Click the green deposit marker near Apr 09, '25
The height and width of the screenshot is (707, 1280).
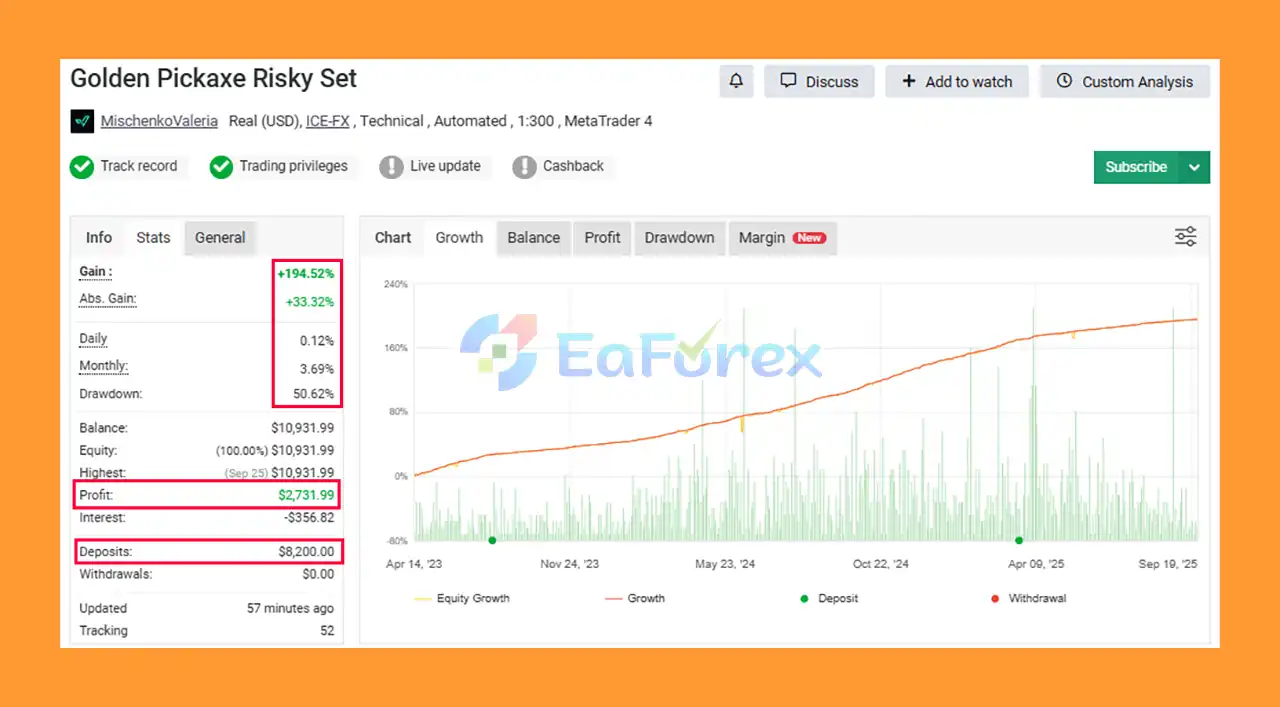1019,540
